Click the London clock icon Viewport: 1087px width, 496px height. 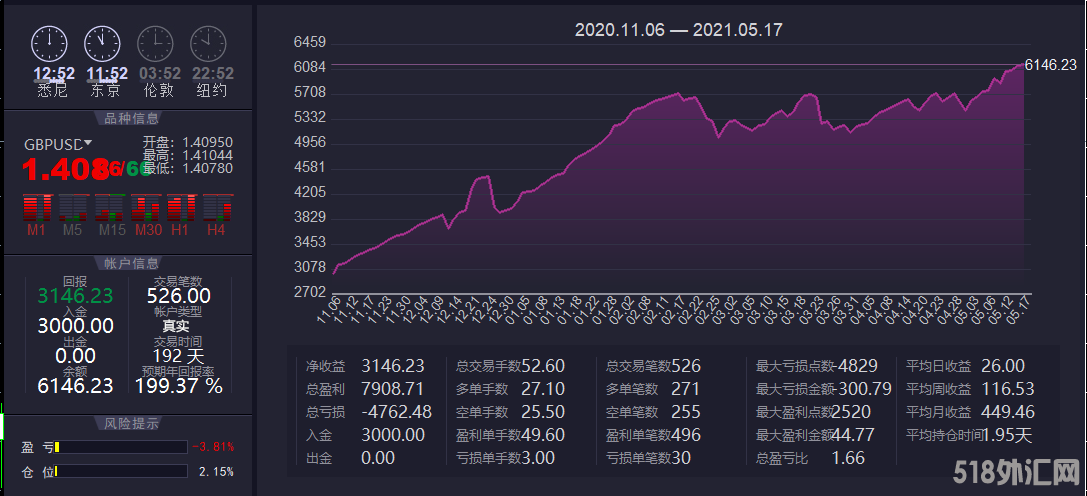pyautogui.click(x=155, y=44)
